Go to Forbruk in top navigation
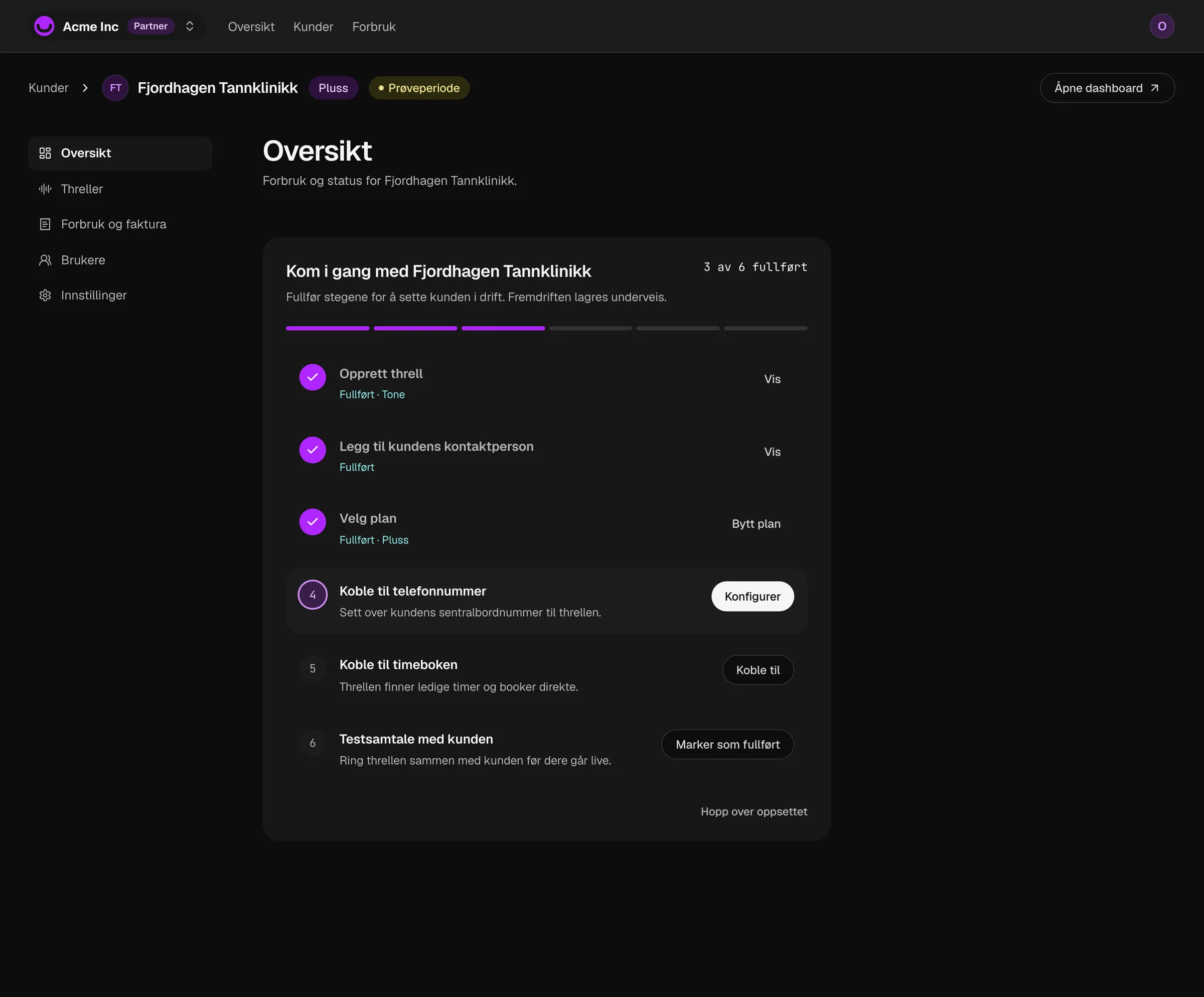 [x=374, y=27]
